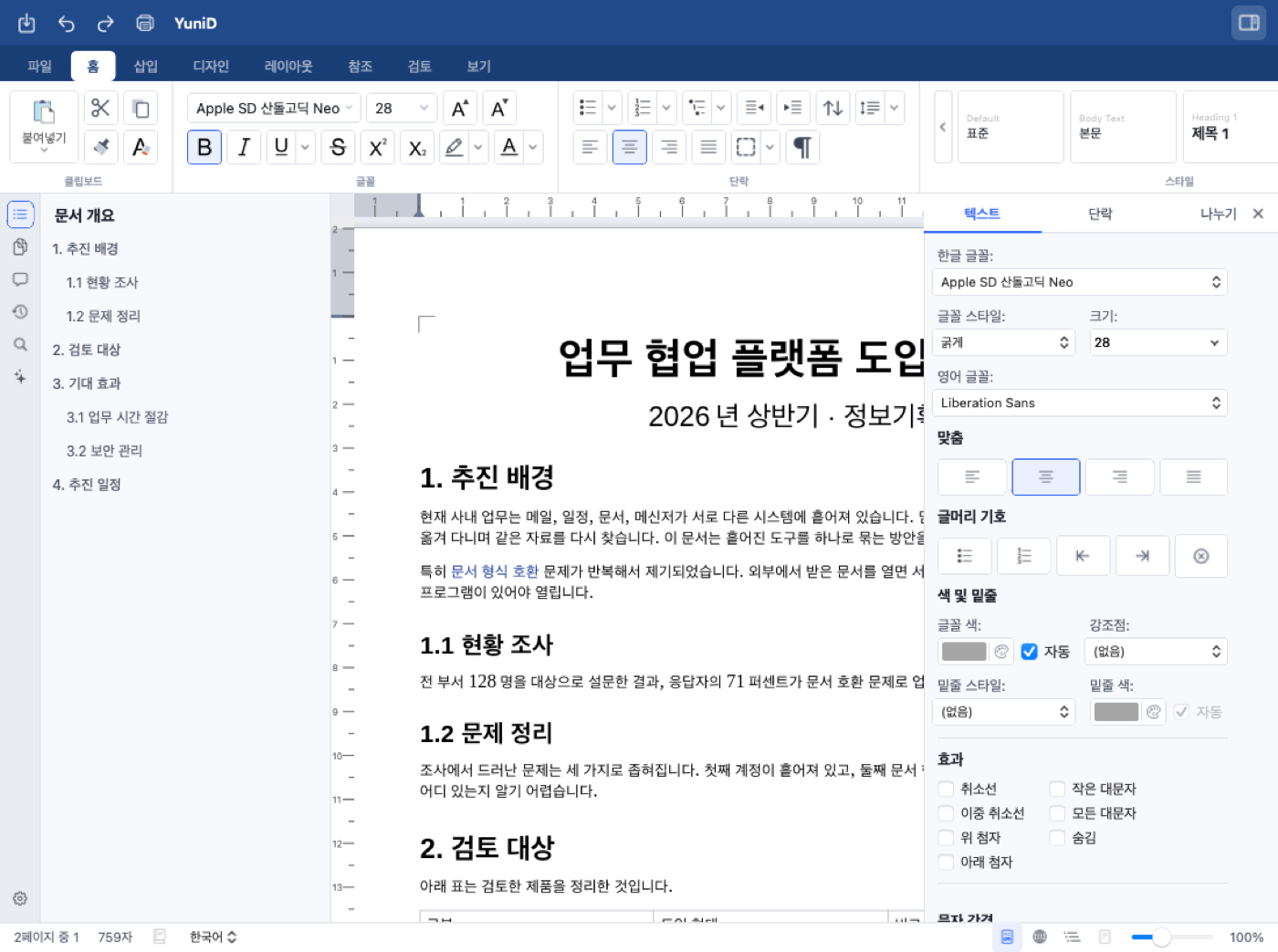Enable the 아래 첨자 checkbox
Image resolution: width=1278 pixels, height=952 pixels.
tap(946, 862)
